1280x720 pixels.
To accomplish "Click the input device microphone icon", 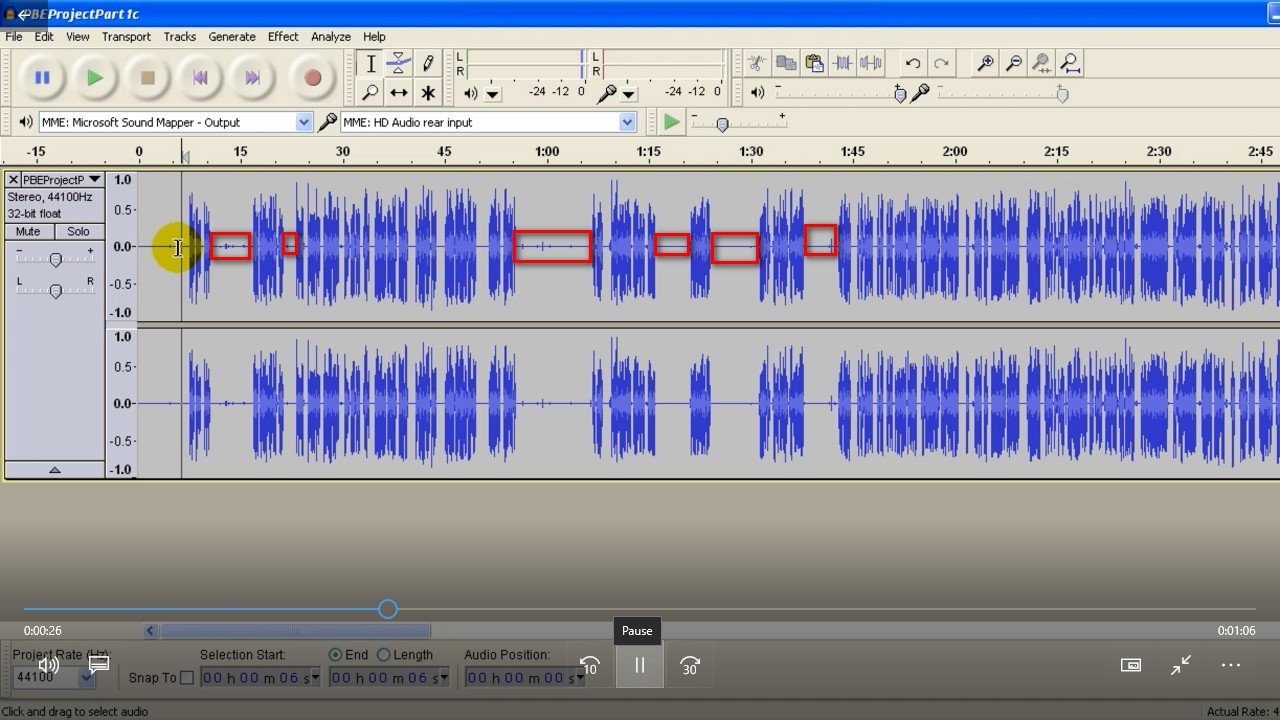I will pos(327,122).
